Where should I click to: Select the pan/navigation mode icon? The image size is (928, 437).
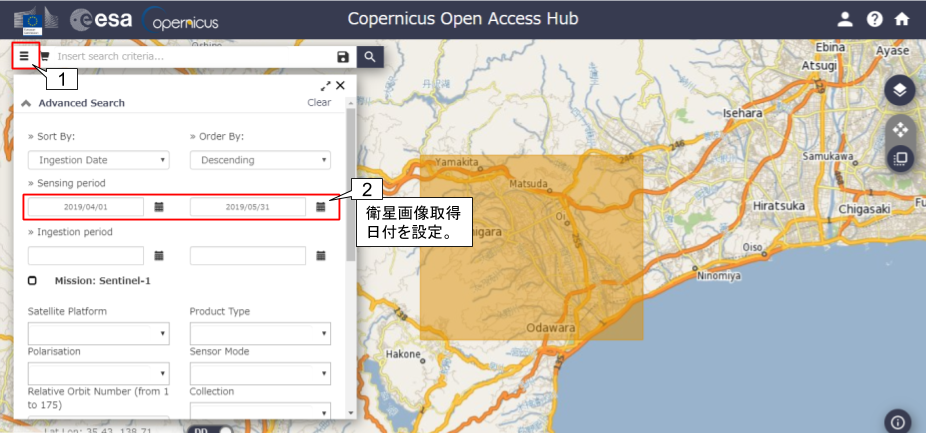(900, 129)
